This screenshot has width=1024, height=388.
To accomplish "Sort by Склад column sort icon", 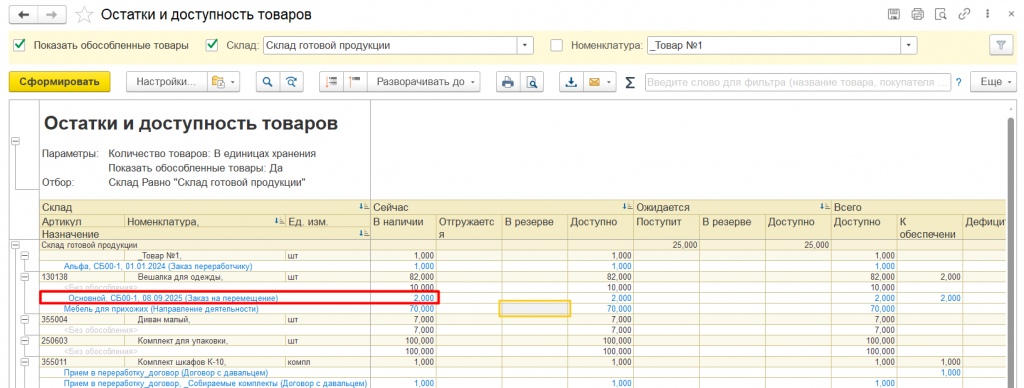I will point(363,206).
